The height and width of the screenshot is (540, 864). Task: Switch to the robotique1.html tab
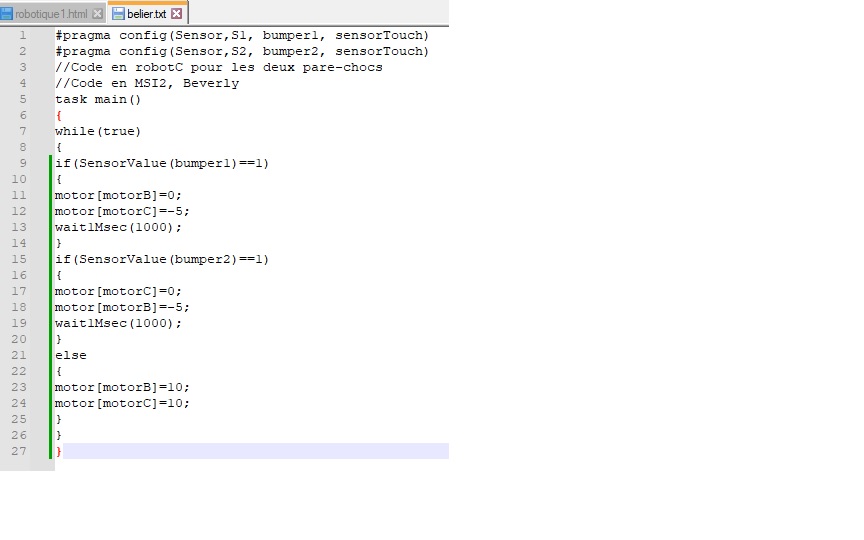(x=53, y=14)
